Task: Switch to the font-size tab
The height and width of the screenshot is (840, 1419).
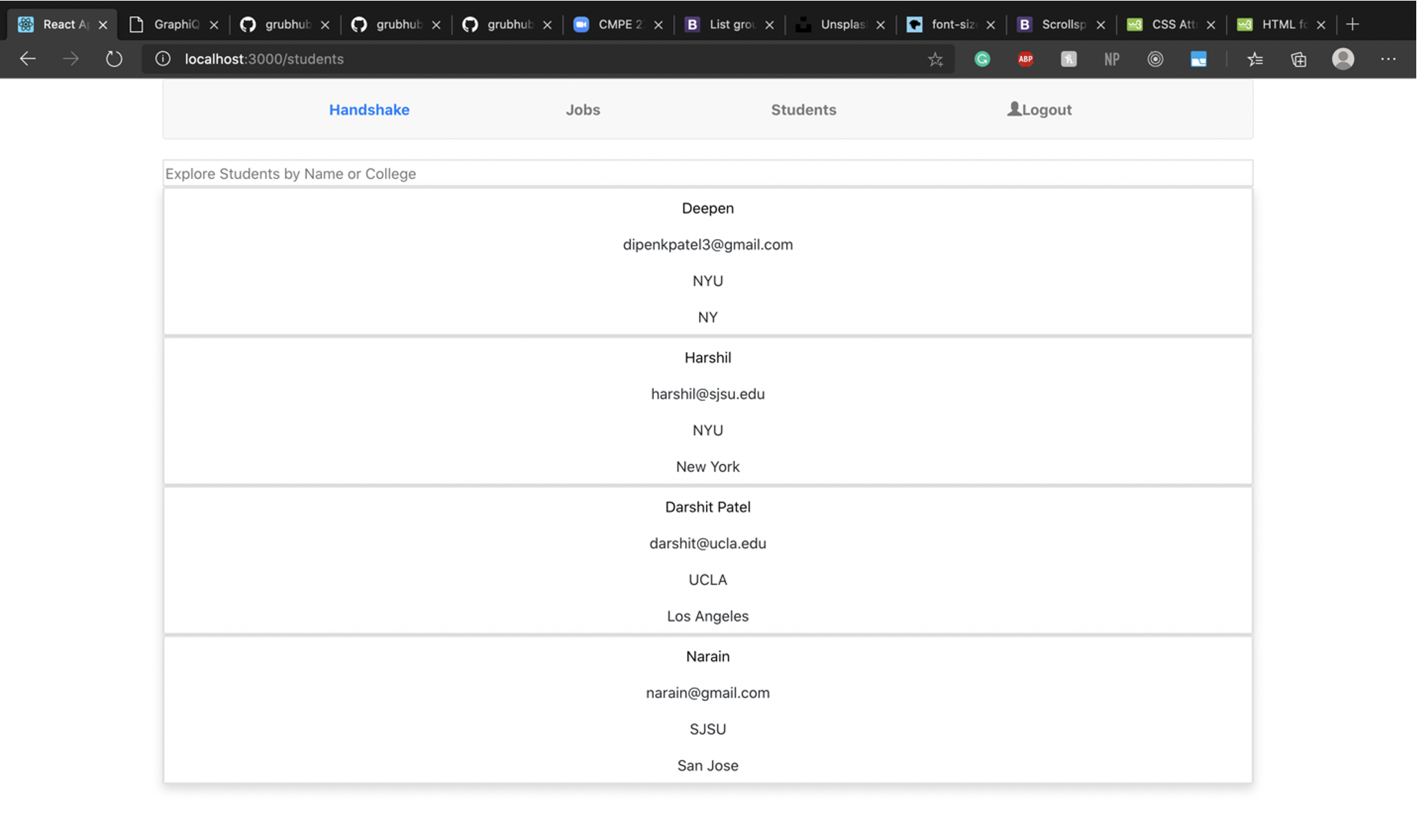Action: [951, 25]
